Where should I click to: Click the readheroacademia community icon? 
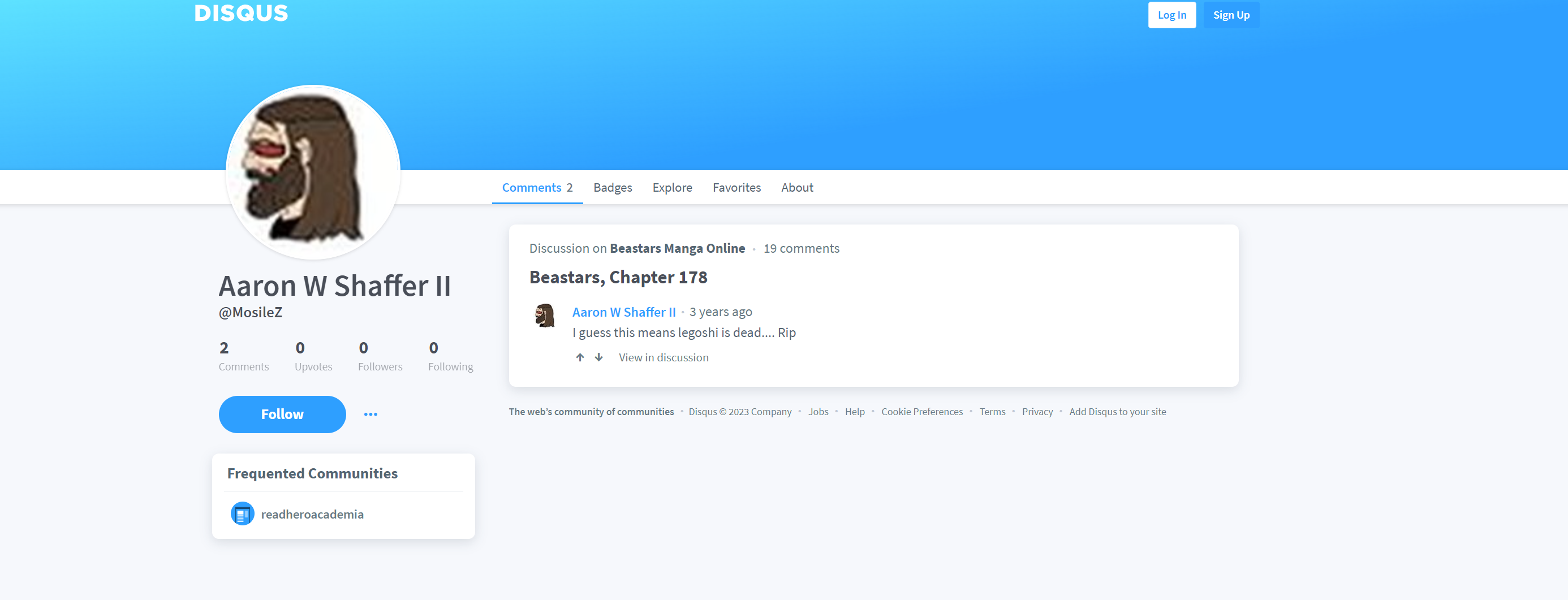click(242, 514)
